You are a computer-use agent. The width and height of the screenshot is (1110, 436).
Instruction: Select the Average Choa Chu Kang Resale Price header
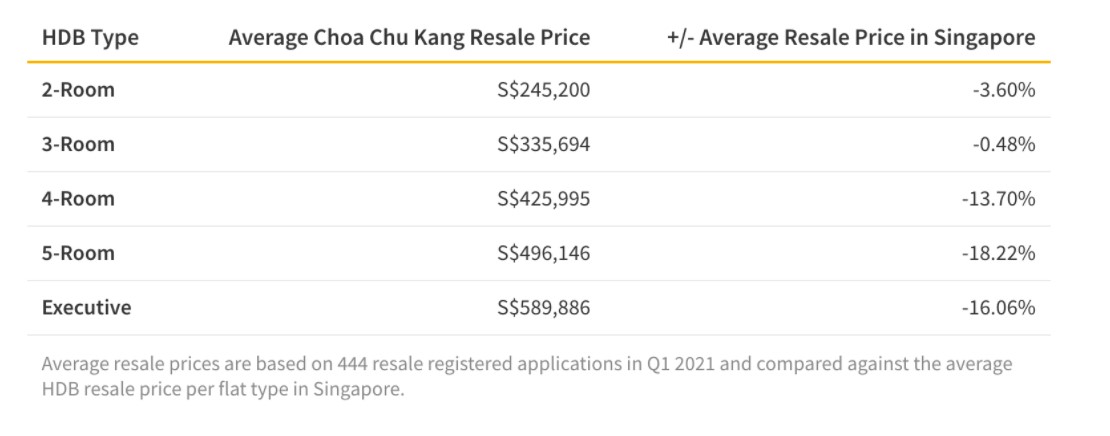(409, 38)
